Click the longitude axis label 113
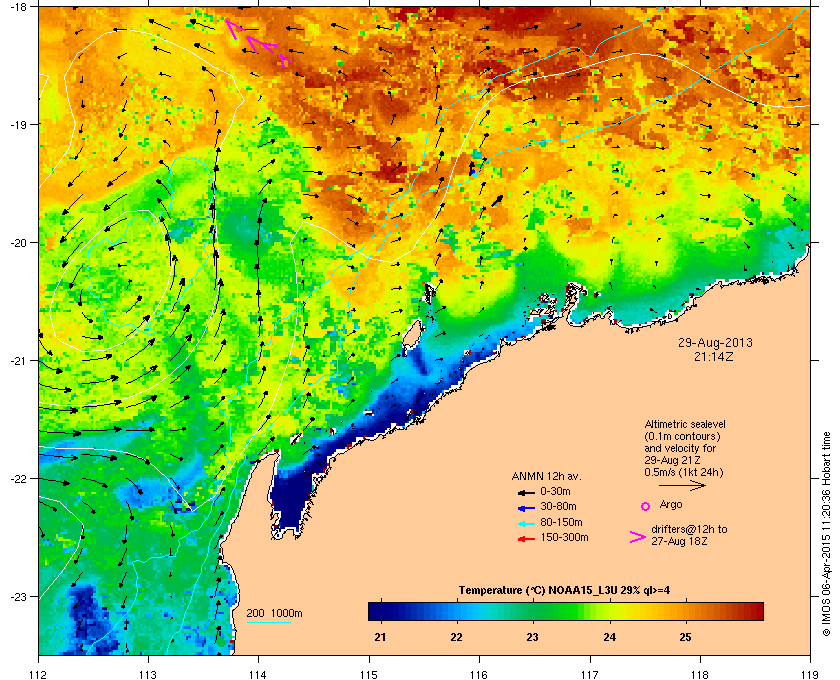This screenshot has width=840, height=680. (x=148, y=674)
